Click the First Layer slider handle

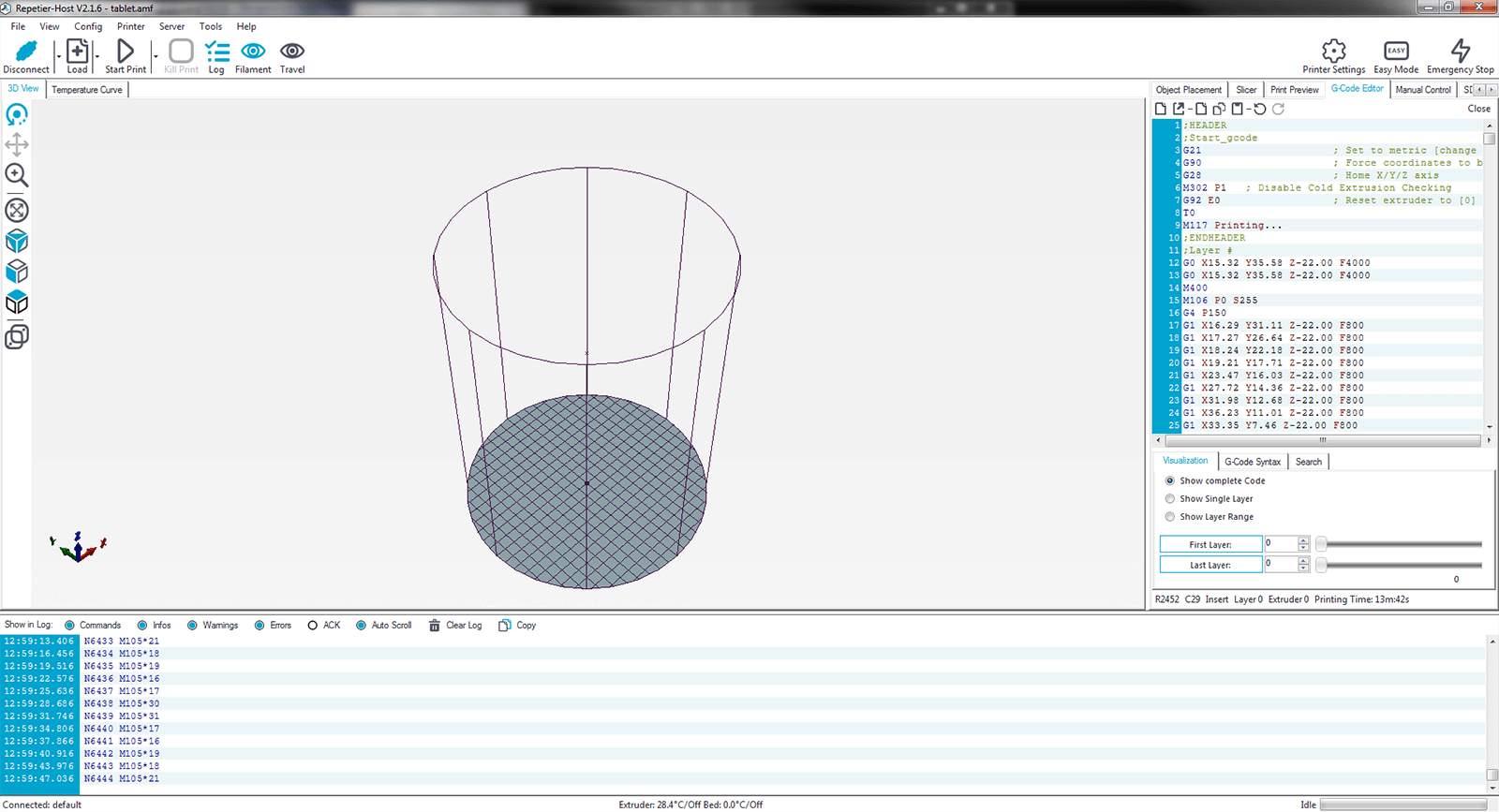pyautogui.click(x=1321, y=544)
